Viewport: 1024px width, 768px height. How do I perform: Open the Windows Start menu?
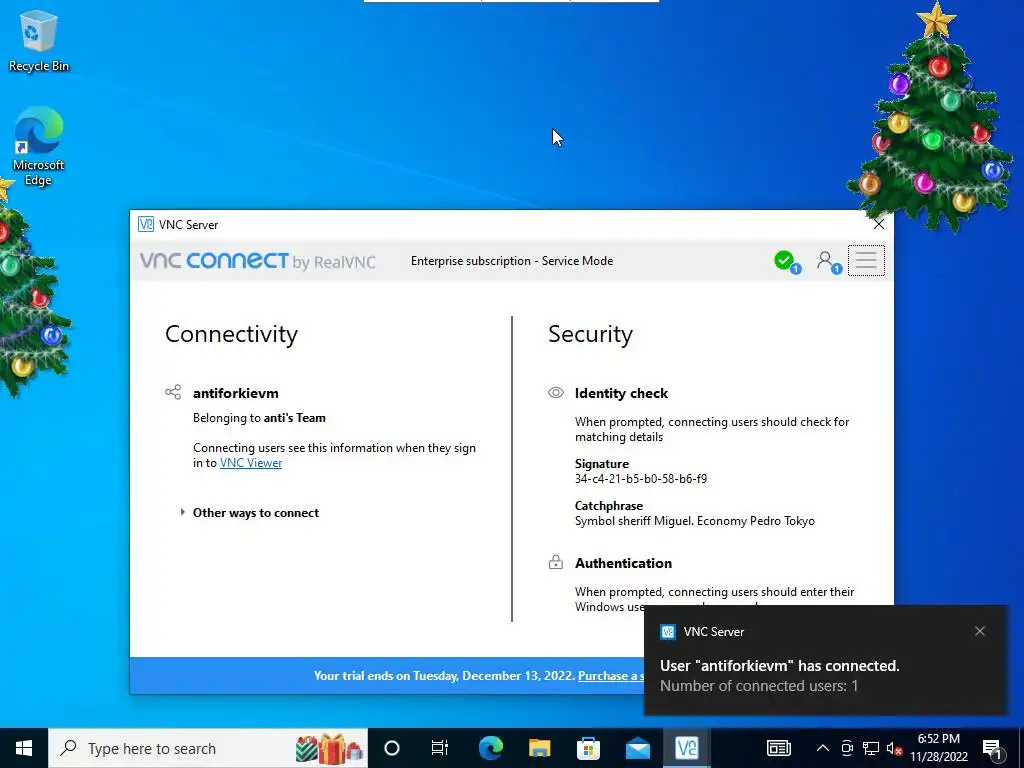[x=24, y=748]
